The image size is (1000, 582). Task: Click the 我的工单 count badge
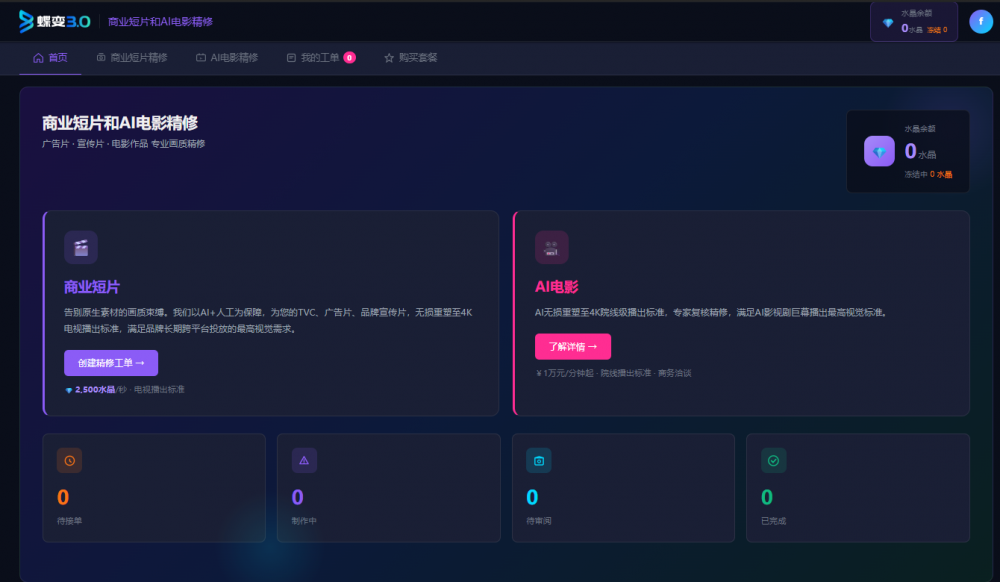click(349, 58)
